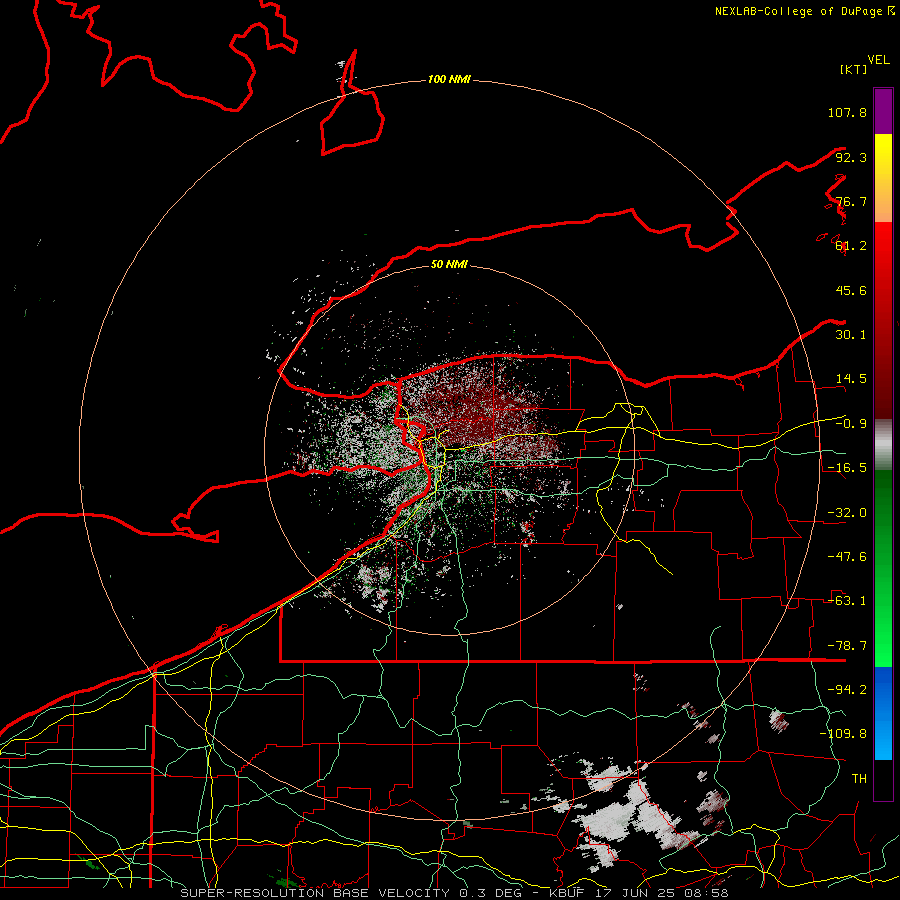
Task: Select the 76.7 value on velocity scale
Action: [x=851, y=201]
